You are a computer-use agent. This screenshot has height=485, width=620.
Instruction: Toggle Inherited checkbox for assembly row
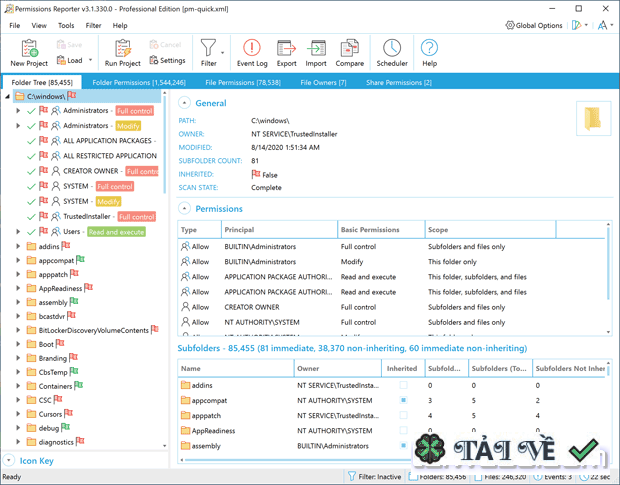pos(403,446)
